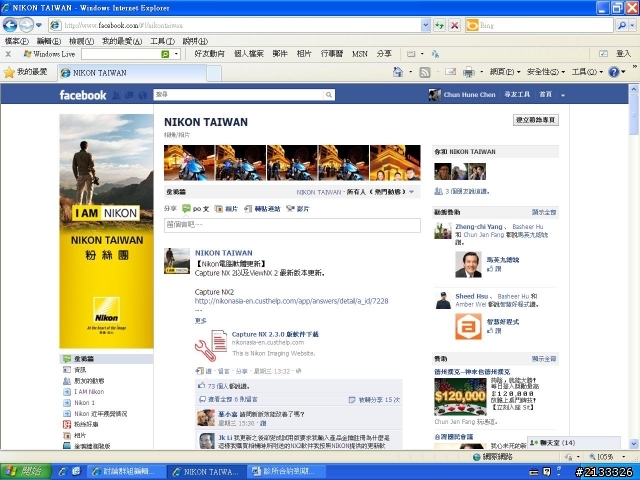Click the blue Help question mark icon
Image resolution: width=640 pixels, height=480 pixels.
(614, 72)
